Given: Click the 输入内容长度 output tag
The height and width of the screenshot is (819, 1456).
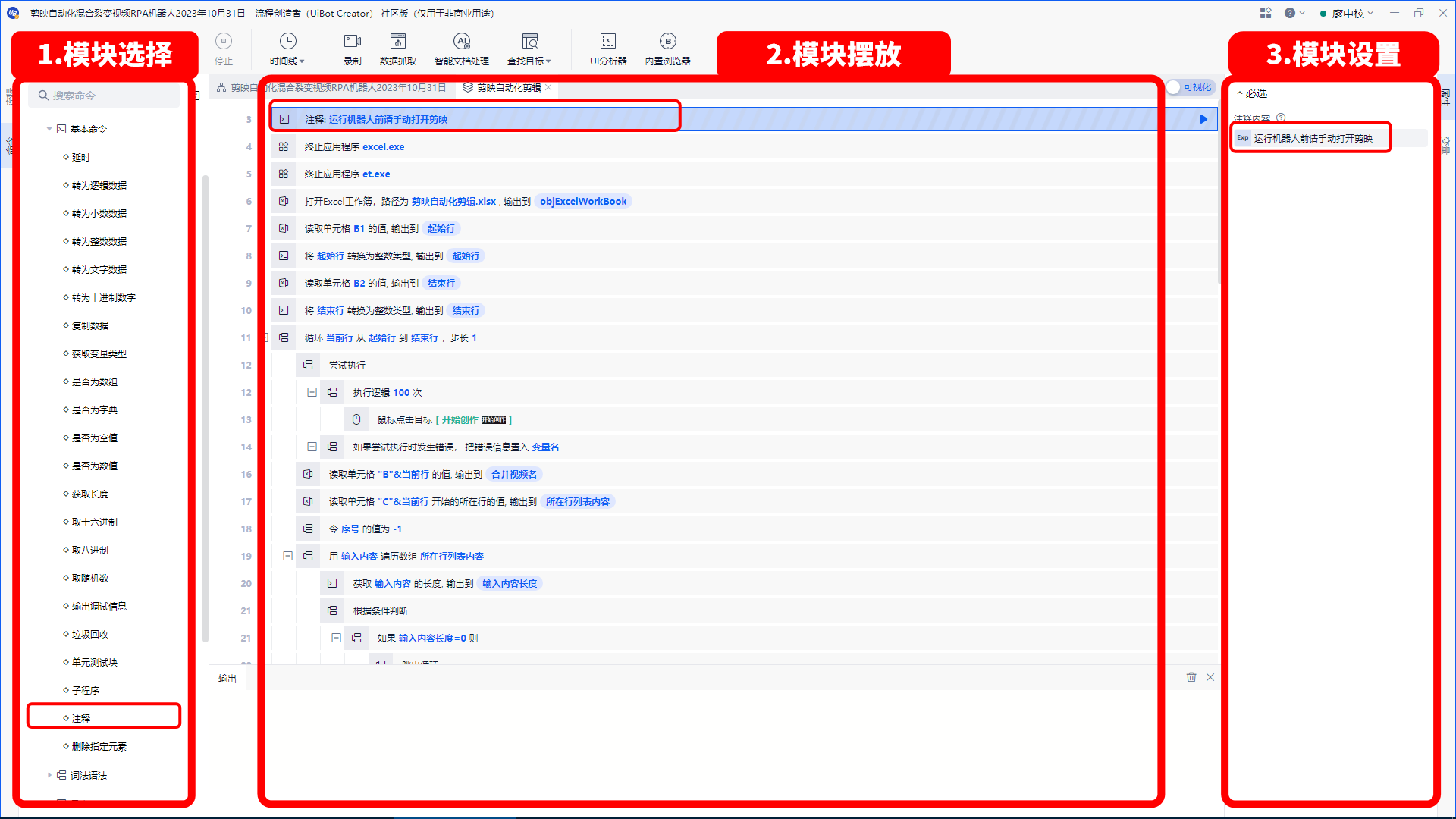Looking at the screenshot, I should click(x=510, y=584).
